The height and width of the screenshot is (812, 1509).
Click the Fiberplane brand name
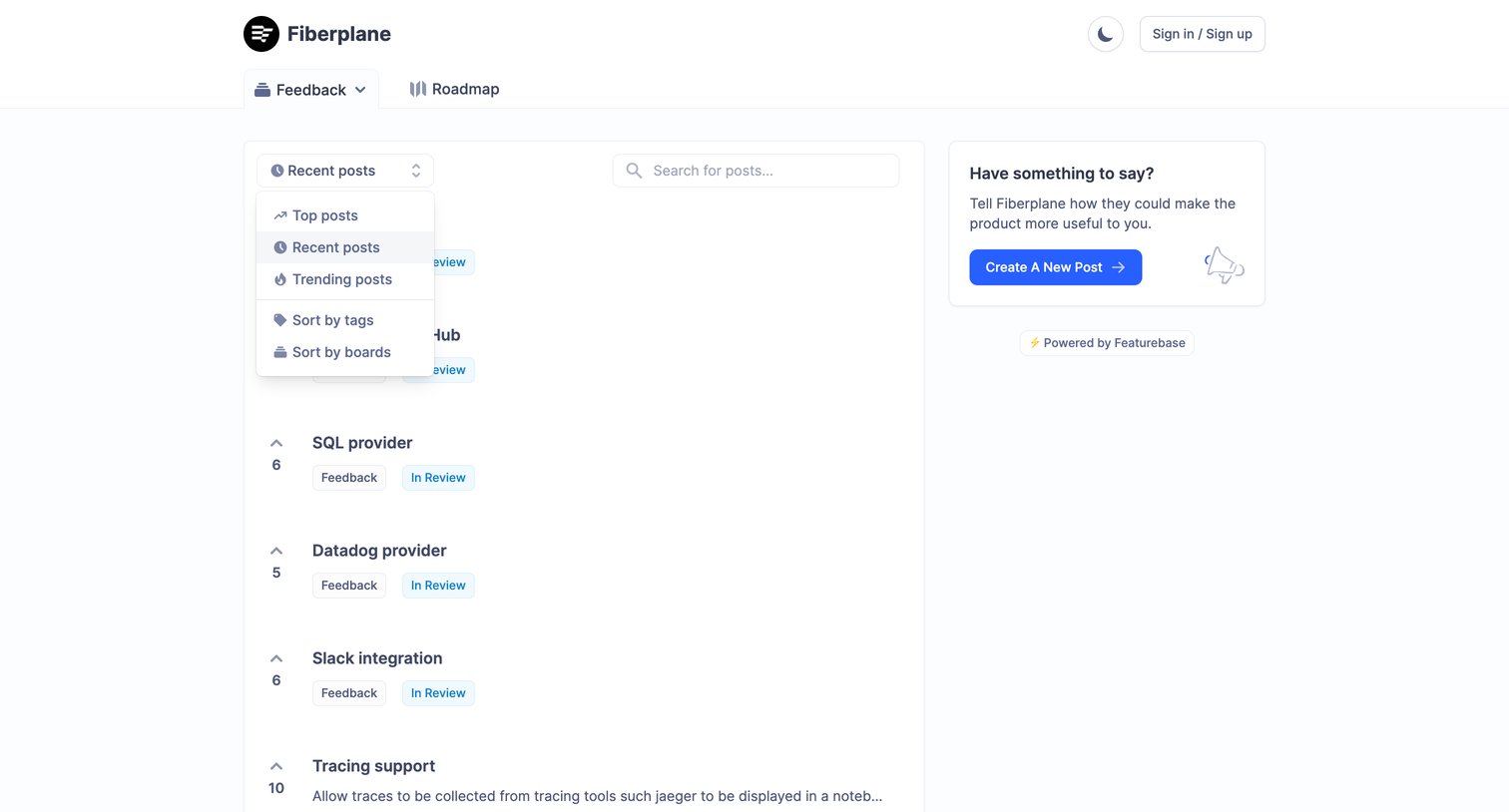tap(339, 34)
